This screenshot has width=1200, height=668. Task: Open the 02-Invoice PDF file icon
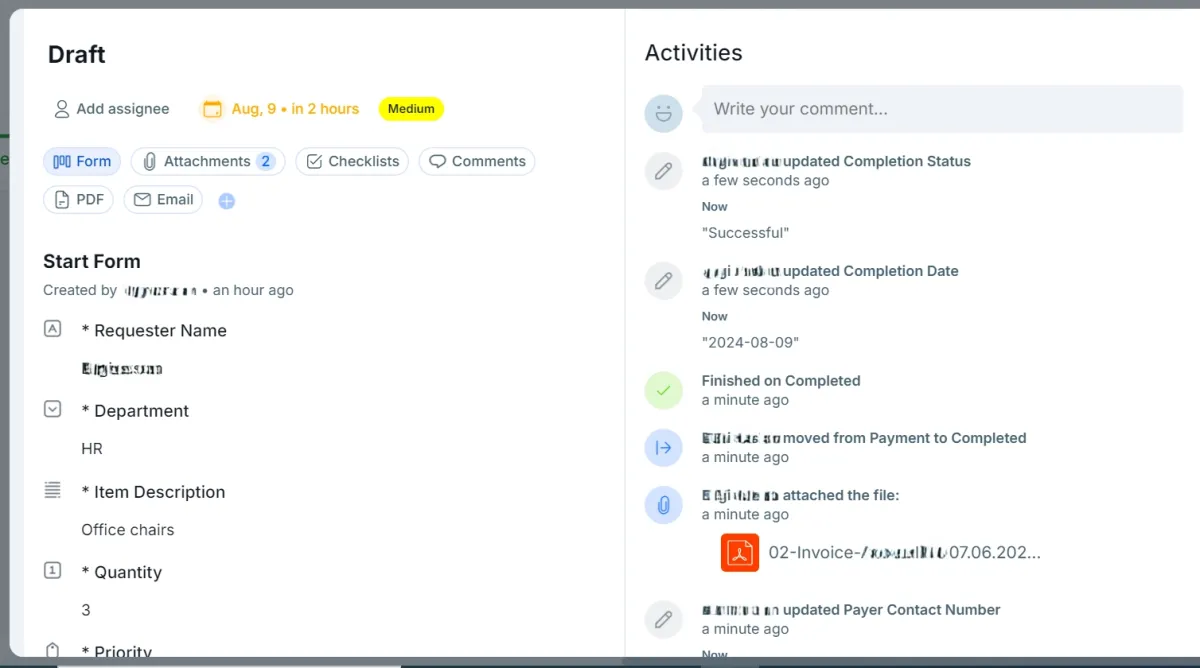[740, 552]
